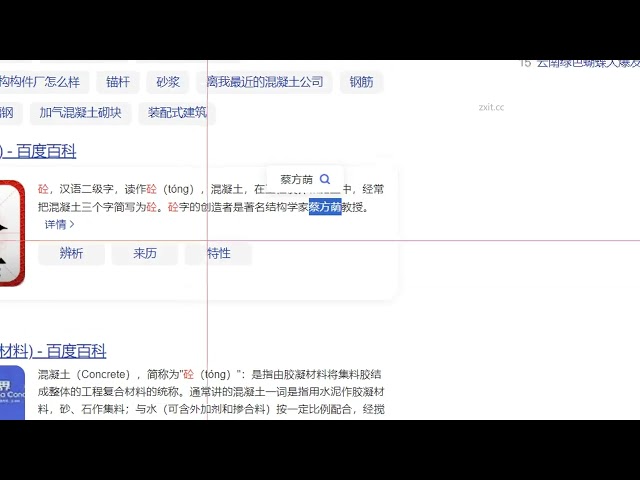Click 蔡方荫 label in search popup
Viewport: 640px width, 480px height.
296,179
